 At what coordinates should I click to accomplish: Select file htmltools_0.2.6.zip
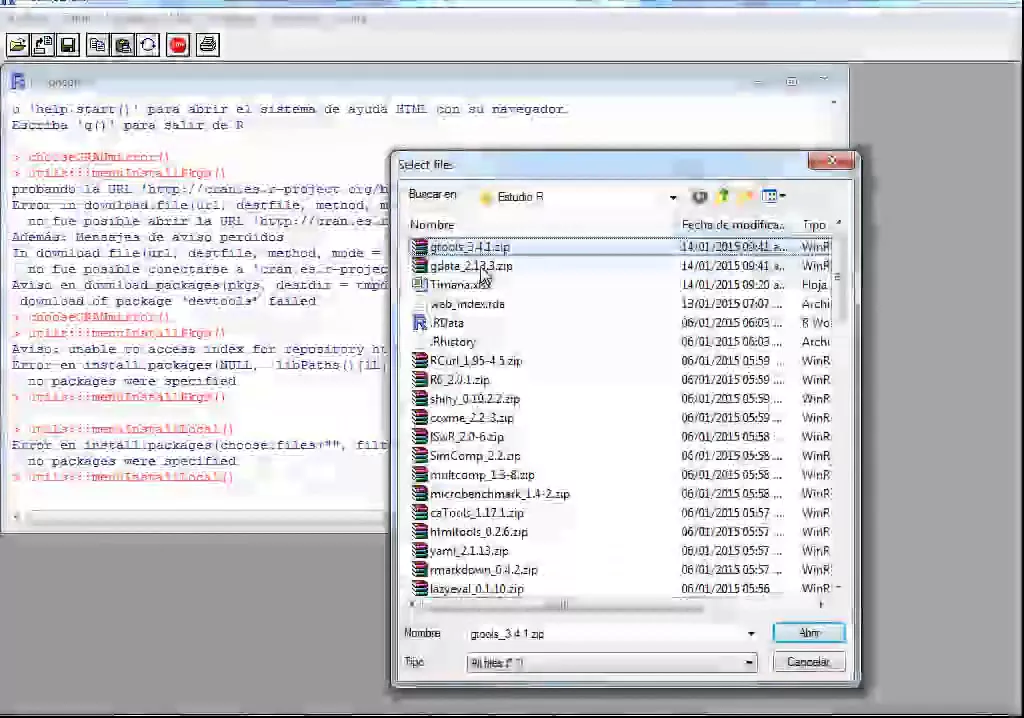click(479, 532)
